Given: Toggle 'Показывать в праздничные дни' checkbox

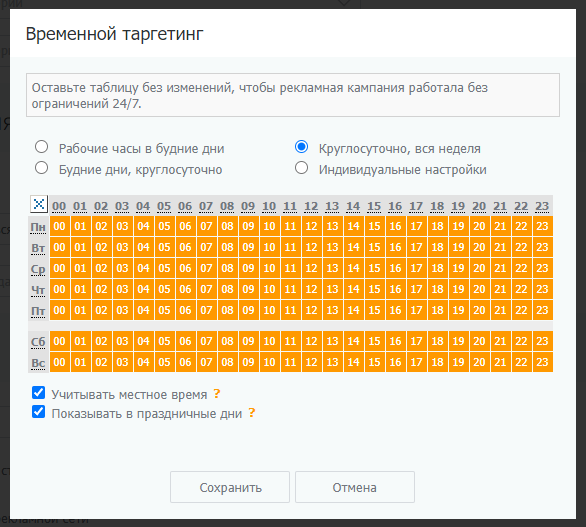Looking at the screenshot, I should point(38,412).
